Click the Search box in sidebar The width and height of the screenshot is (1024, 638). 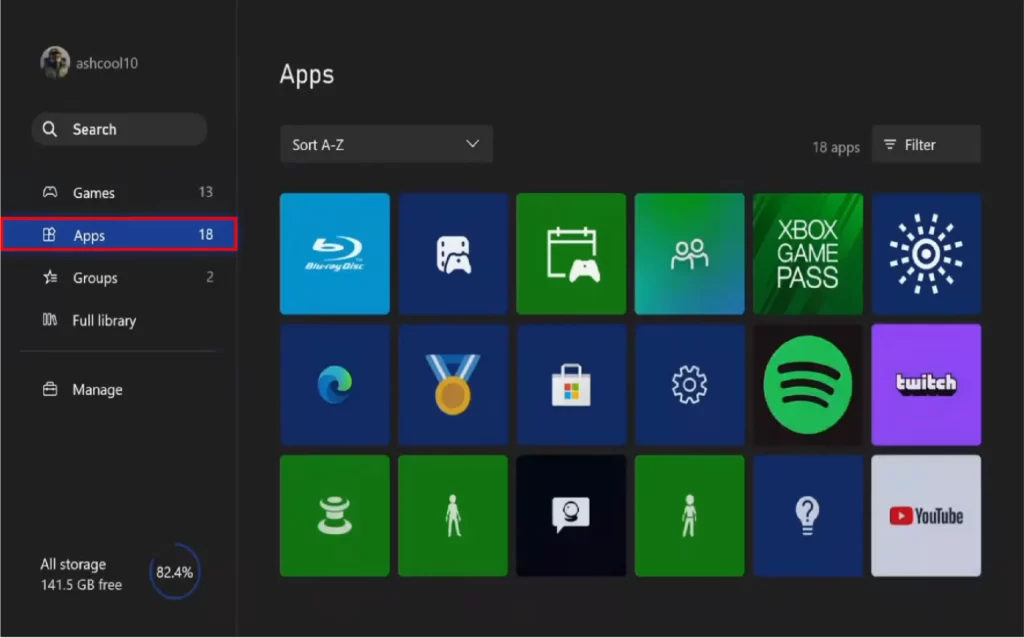tap(120, 129)
